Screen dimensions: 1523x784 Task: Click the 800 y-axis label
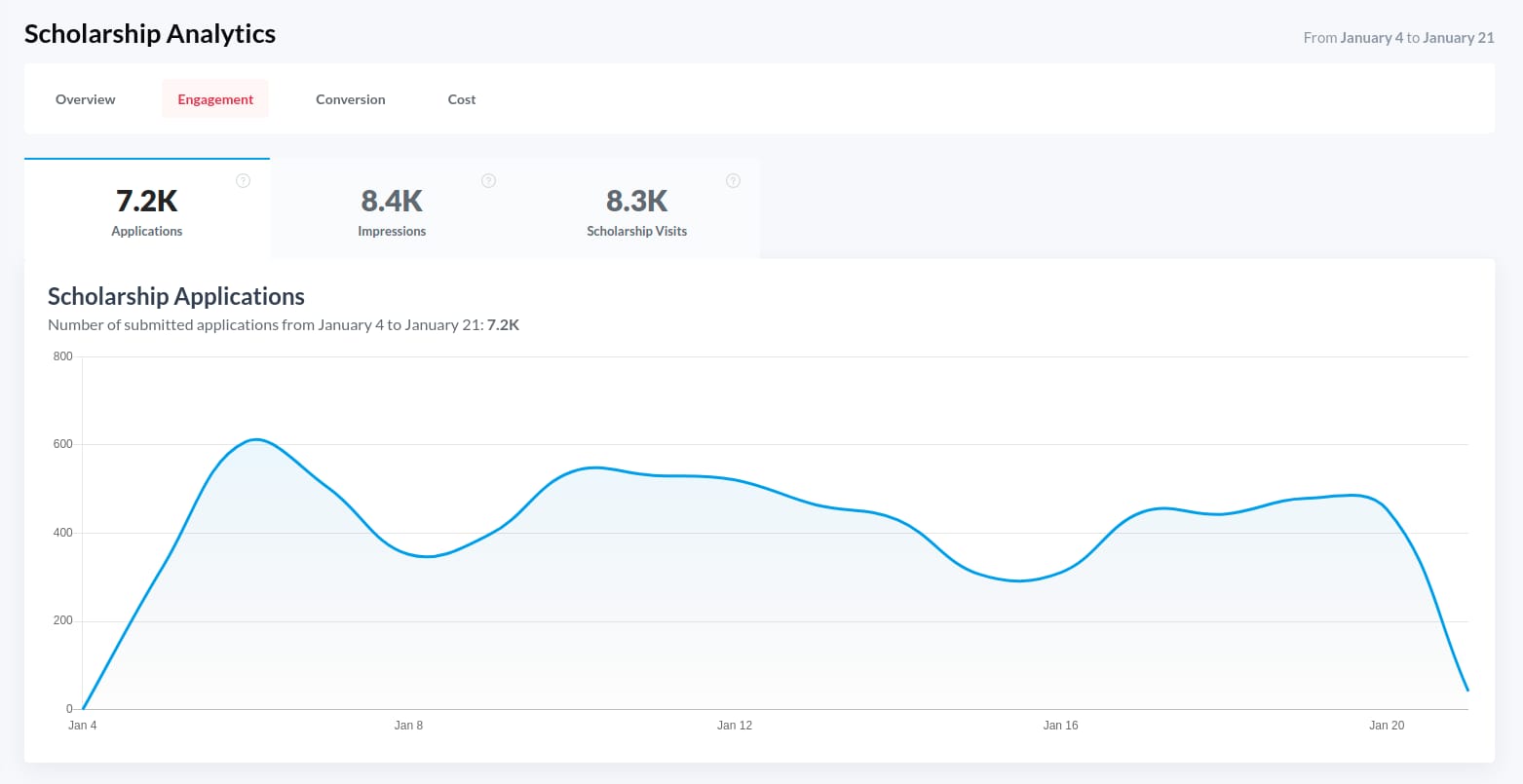(63, 356)
